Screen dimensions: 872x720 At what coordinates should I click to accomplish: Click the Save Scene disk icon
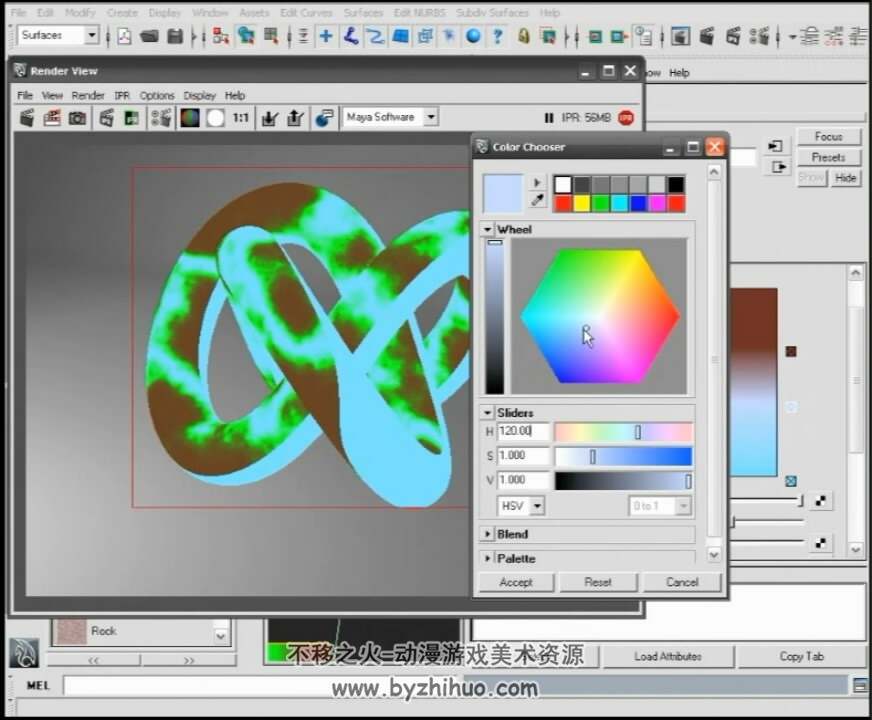[x=175, y=37]
